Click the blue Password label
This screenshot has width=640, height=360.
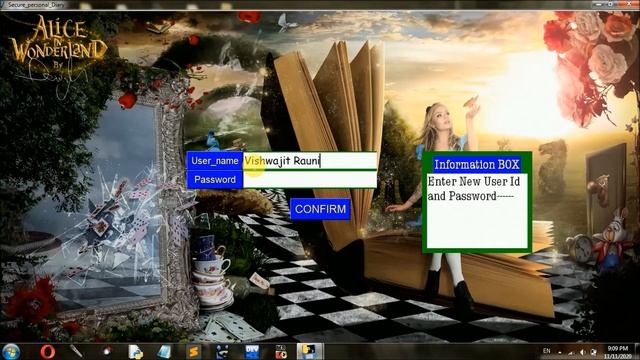point(215,180)
